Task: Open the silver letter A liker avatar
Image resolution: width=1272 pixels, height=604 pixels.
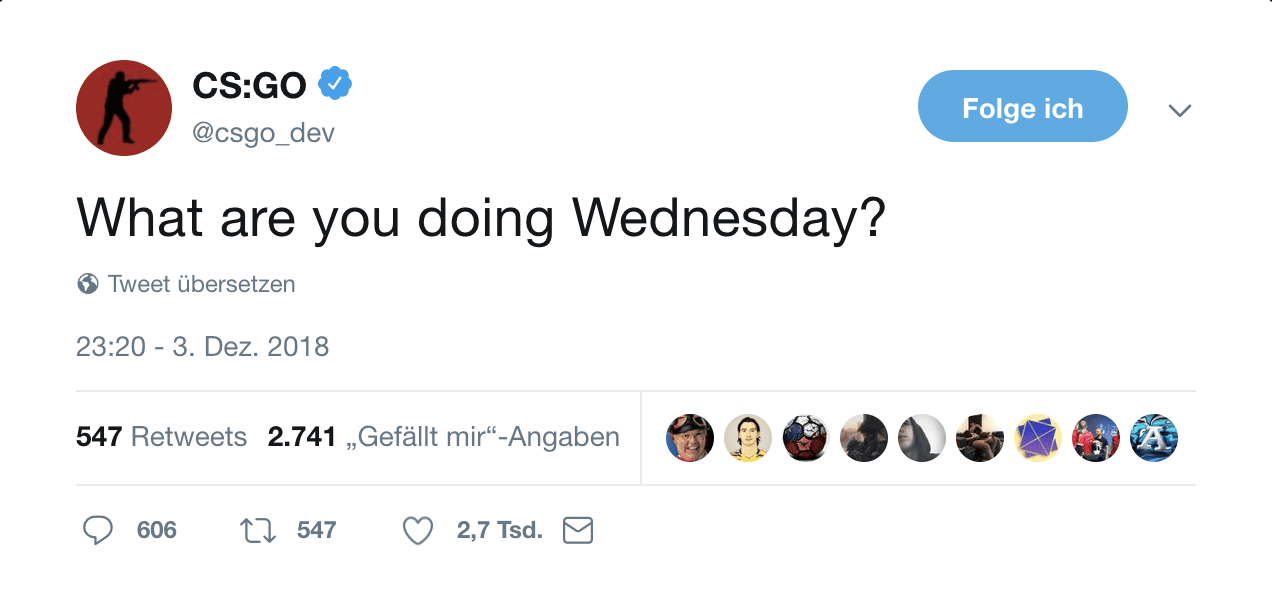Action: click(x=1154, y=438)
